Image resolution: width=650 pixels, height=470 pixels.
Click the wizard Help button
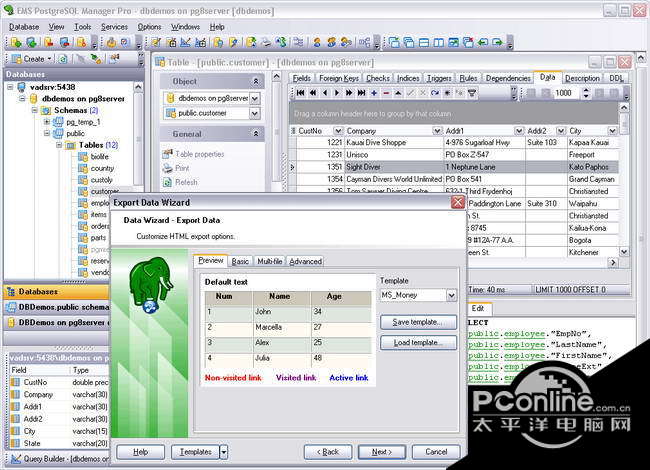[x=141, y=452]
